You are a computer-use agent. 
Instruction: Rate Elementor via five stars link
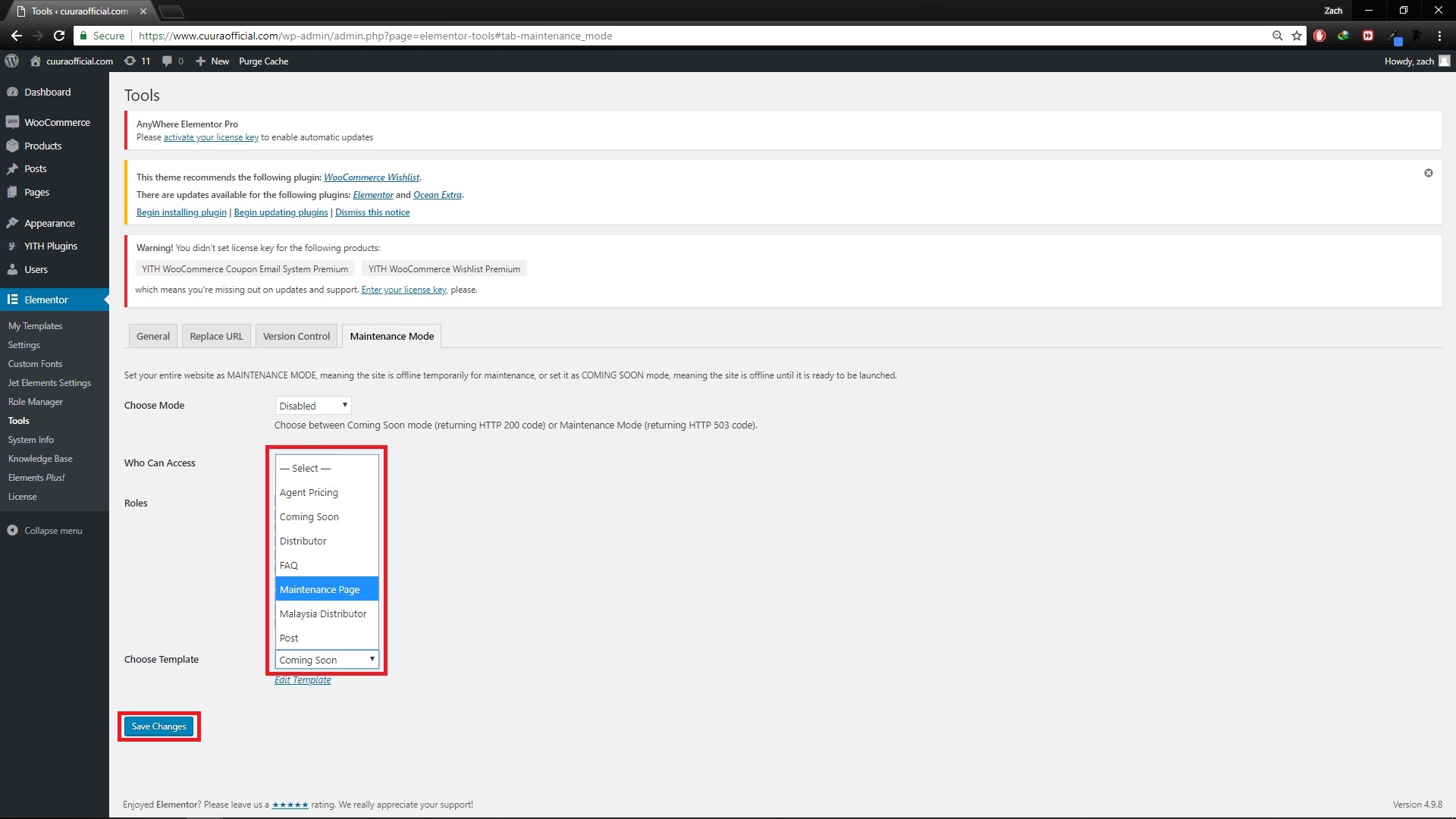coord(290,805)
